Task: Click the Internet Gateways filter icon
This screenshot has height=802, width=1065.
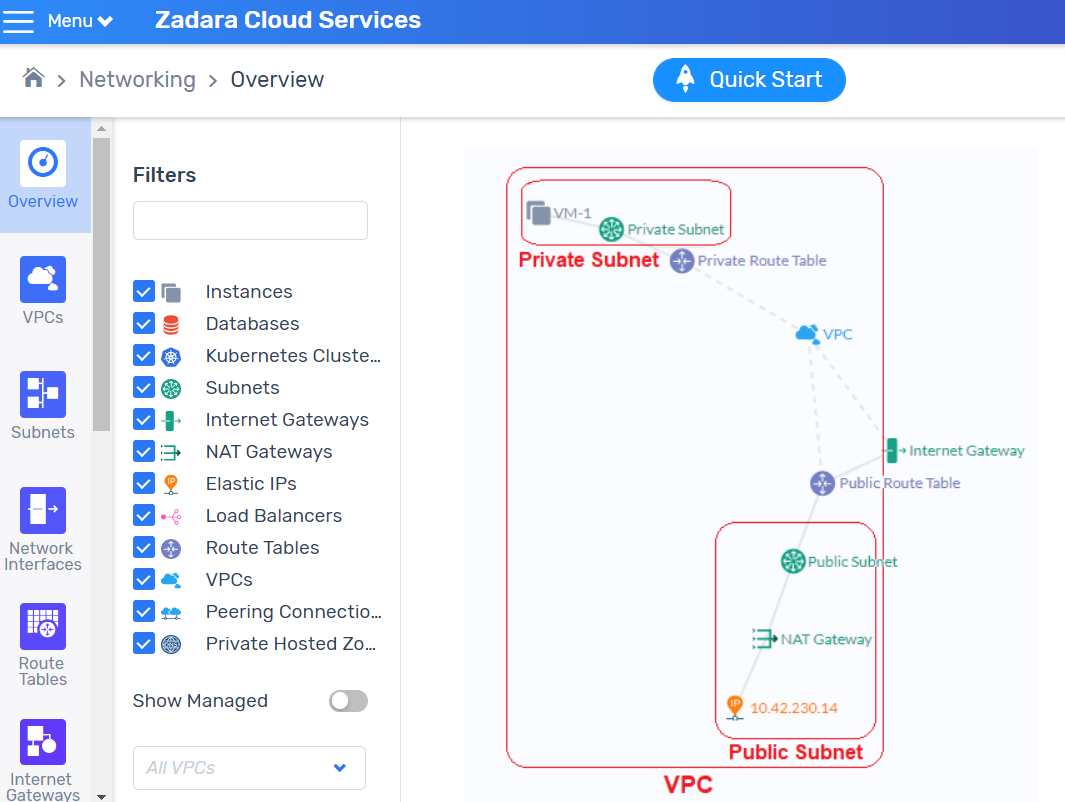Action: point(171,420)
